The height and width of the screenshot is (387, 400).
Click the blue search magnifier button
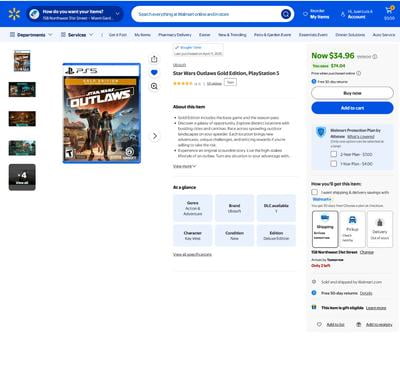286,14
